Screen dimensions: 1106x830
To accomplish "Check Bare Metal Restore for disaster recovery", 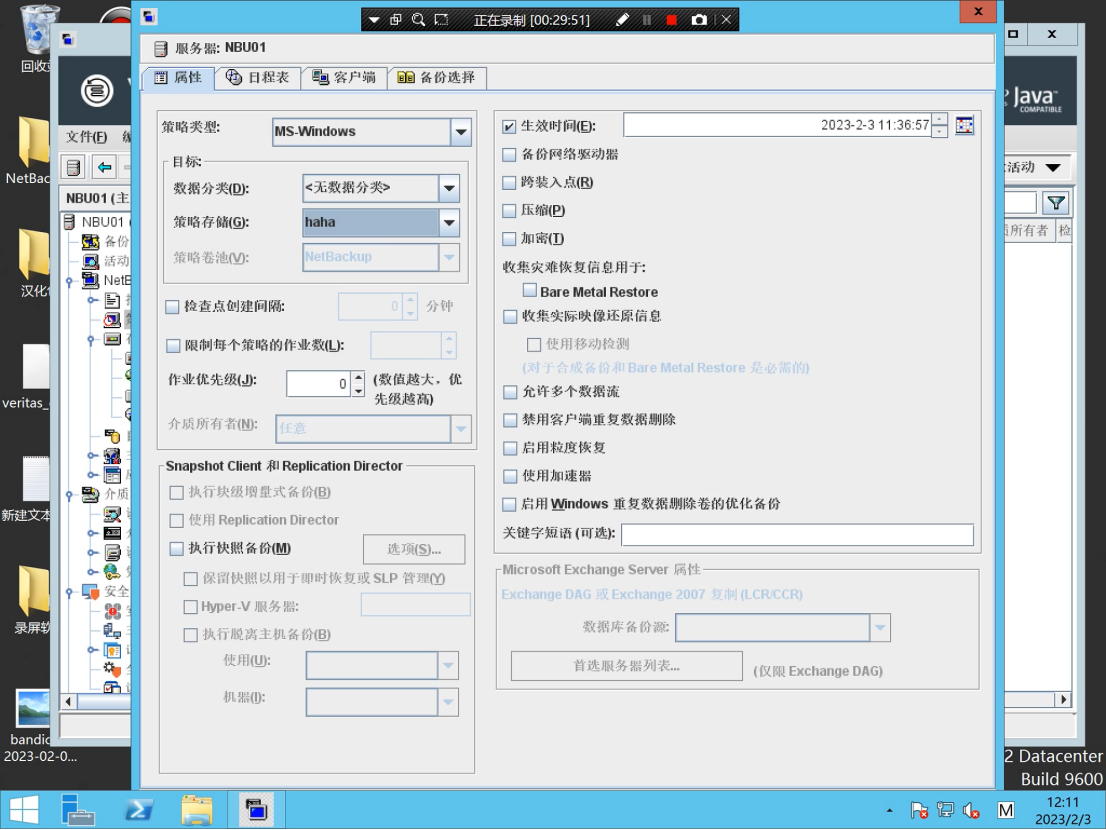I will pos(528,291).
